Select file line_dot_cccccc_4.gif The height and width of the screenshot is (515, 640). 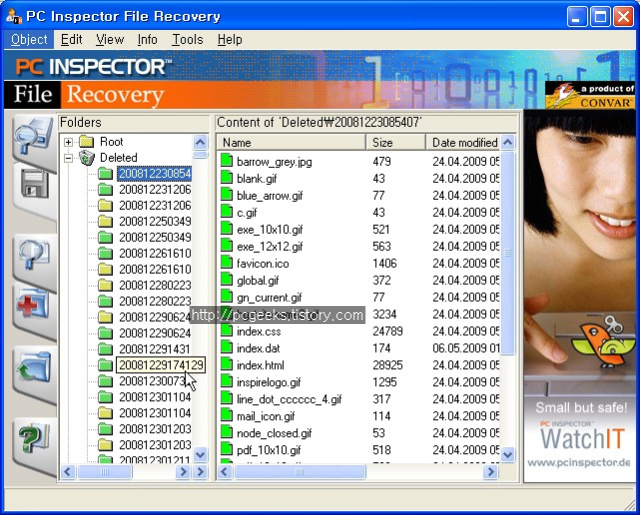(289, 399)
